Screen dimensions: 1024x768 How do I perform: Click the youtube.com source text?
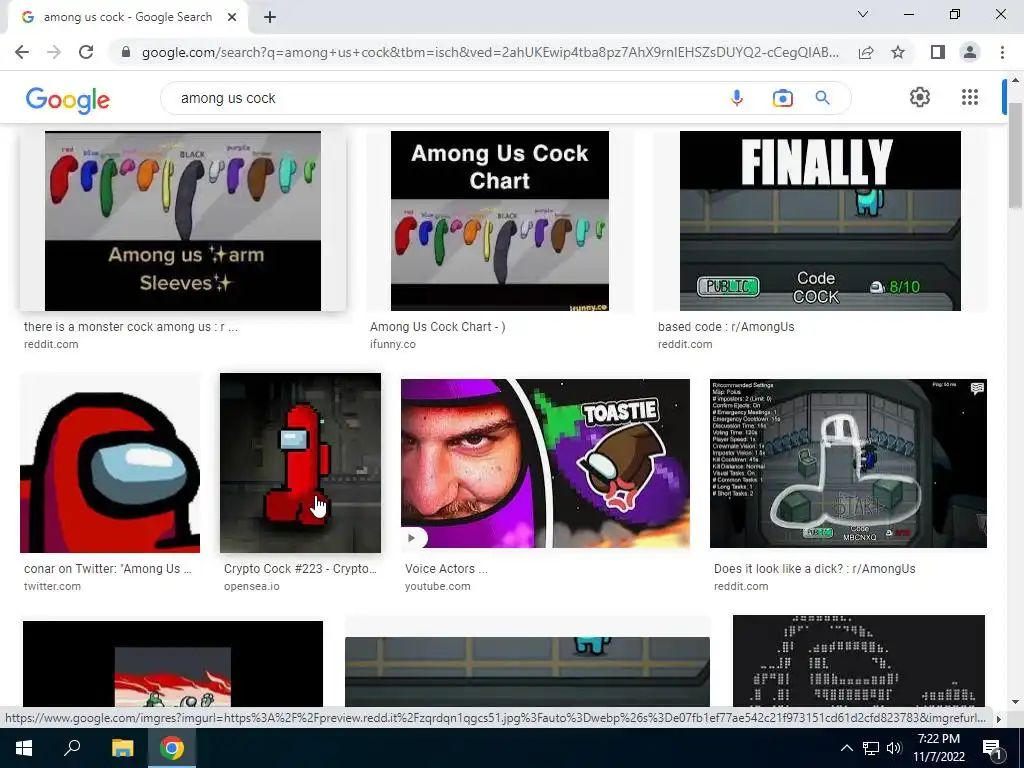click(438, 586)
